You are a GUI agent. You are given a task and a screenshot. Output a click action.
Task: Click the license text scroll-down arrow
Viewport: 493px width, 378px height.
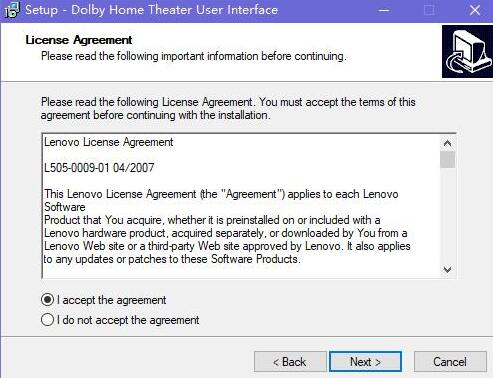447,269
